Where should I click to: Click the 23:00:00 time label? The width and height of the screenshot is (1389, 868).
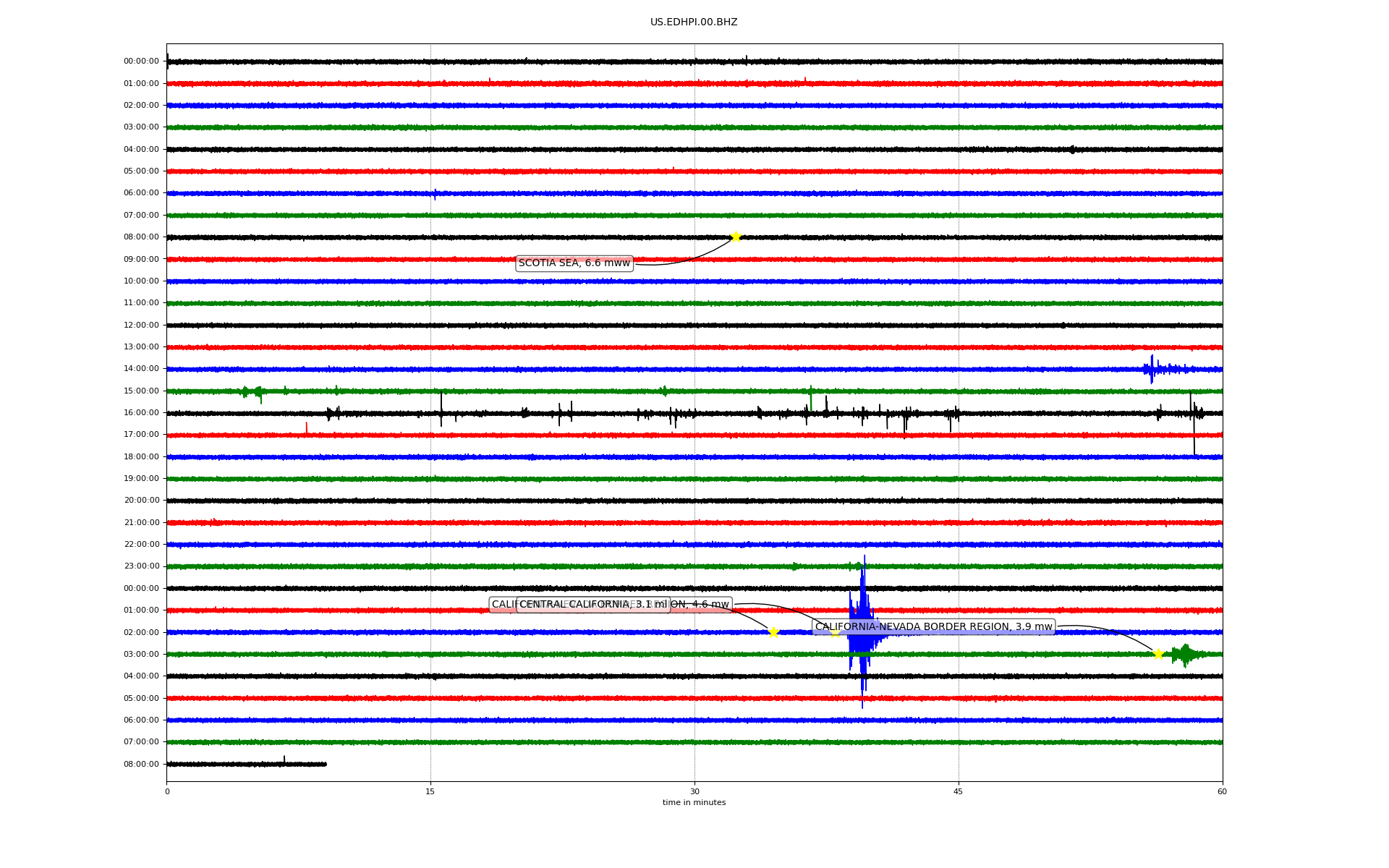point(141,566)
